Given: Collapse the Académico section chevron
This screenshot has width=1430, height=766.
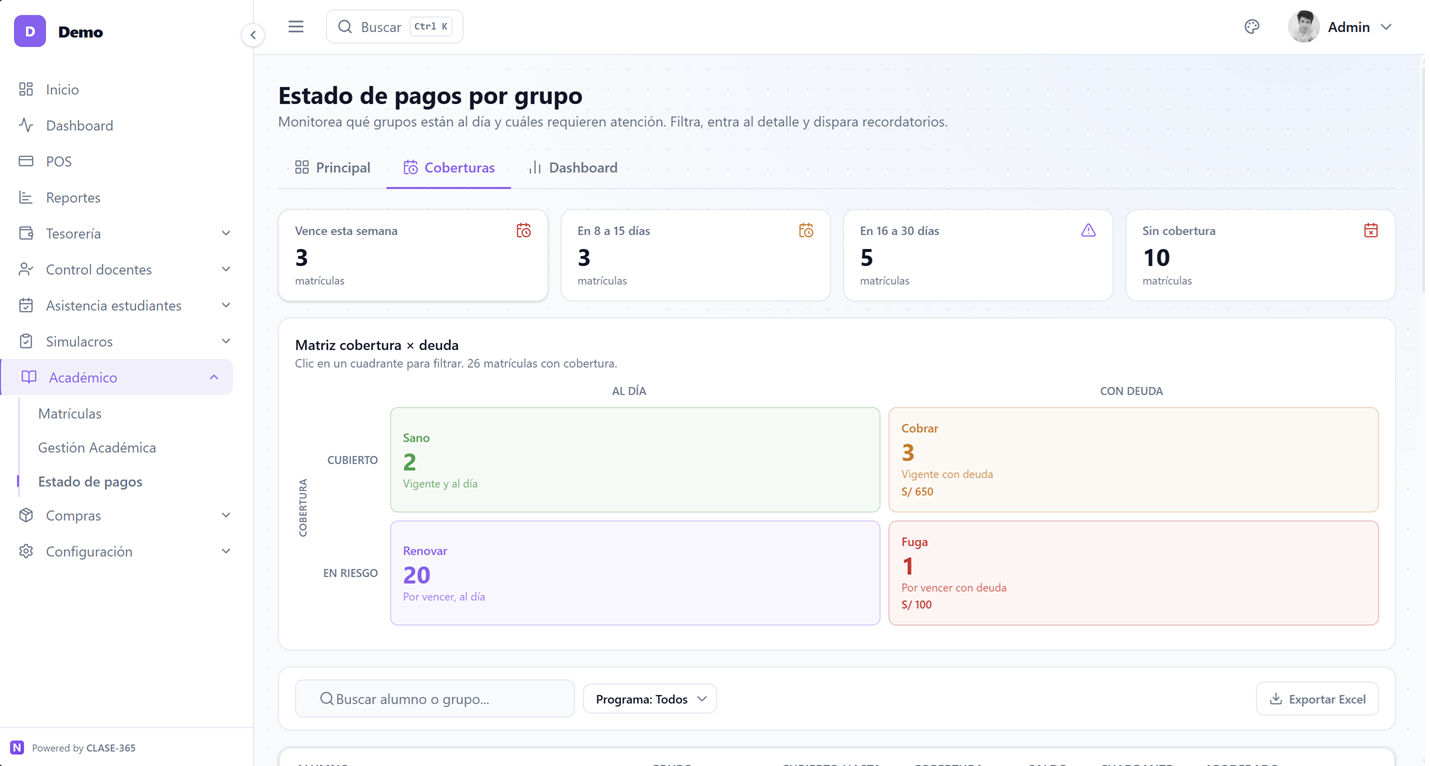Looking at the screenshot, I should pos(214,377).
